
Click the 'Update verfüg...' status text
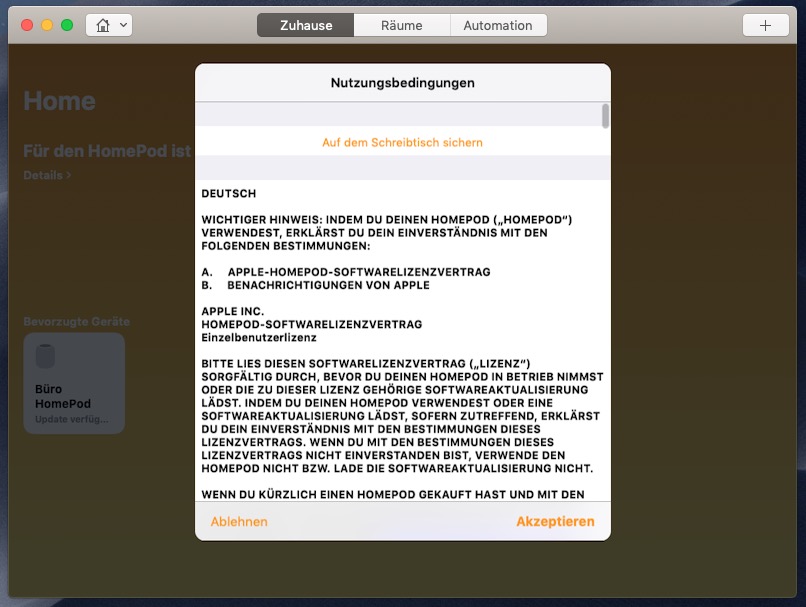(72, 419)
